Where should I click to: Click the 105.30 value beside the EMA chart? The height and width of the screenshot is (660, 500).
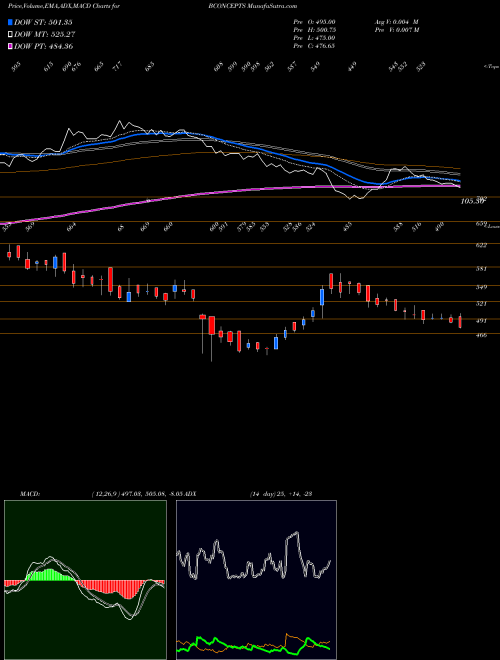[x=472, y=202]
